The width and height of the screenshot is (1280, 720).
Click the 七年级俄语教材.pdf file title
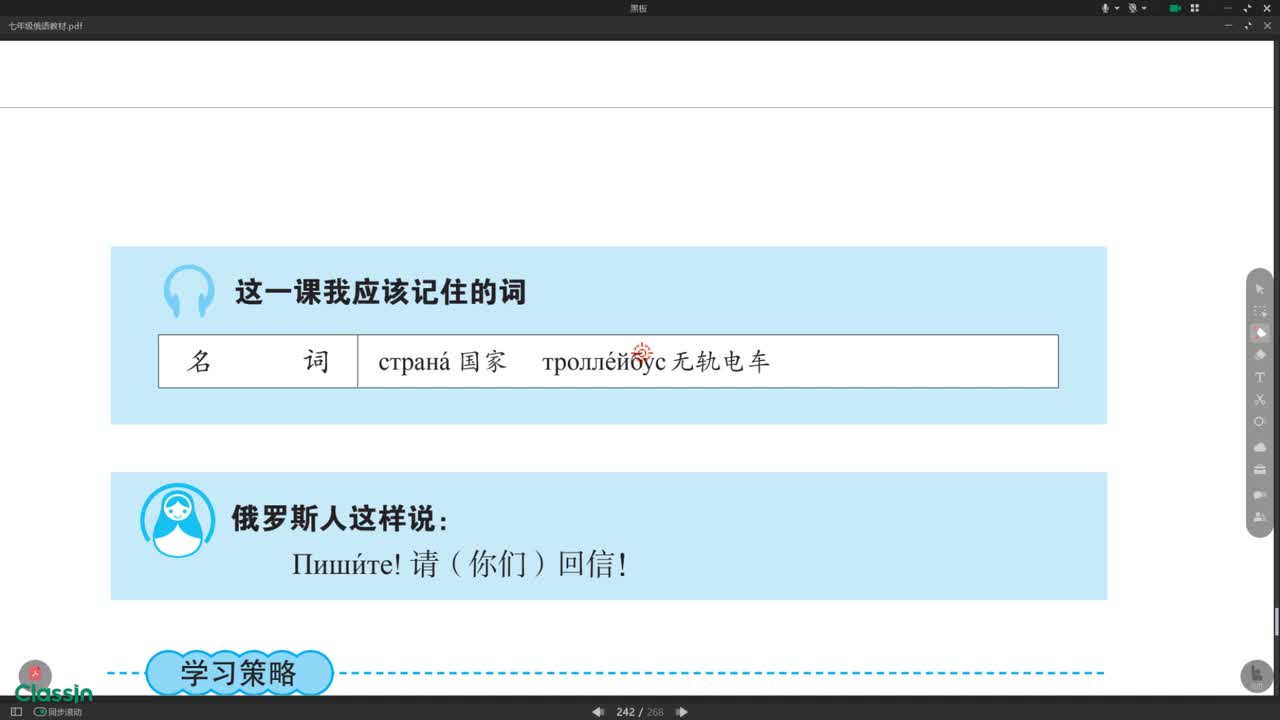coord(45,26)
